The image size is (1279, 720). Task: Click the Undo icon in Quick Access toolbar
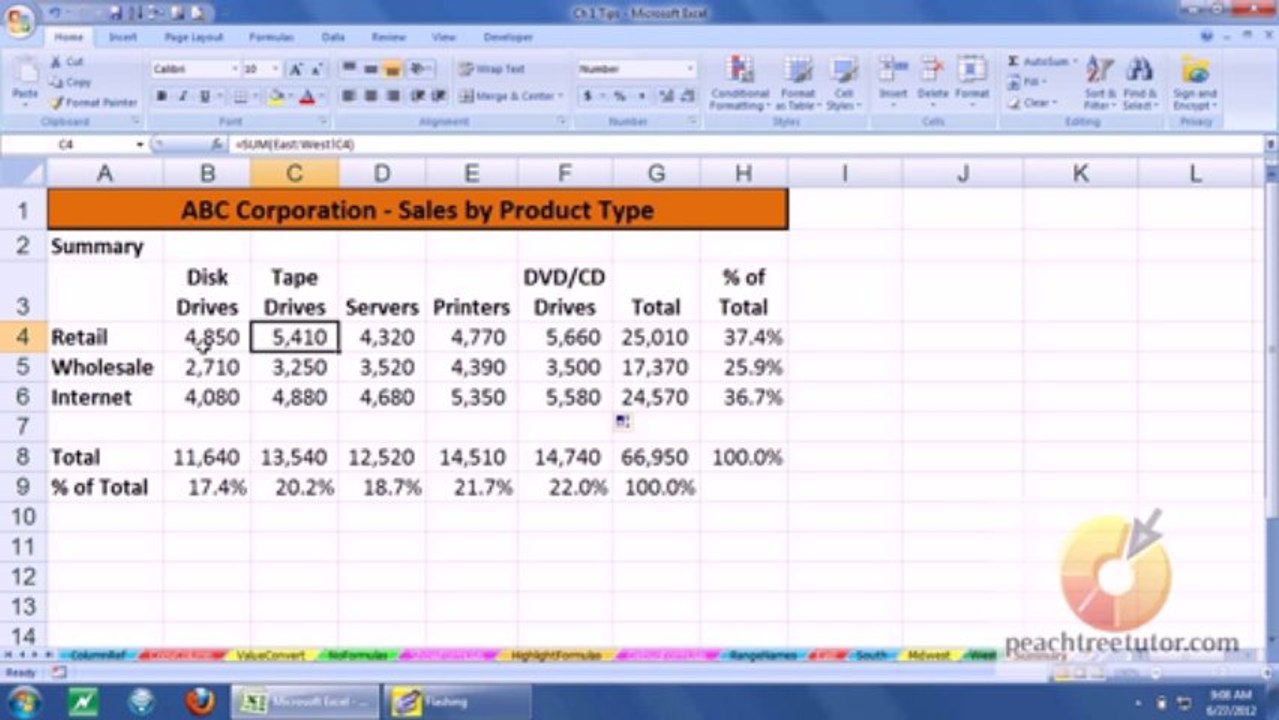coord(54,12)
